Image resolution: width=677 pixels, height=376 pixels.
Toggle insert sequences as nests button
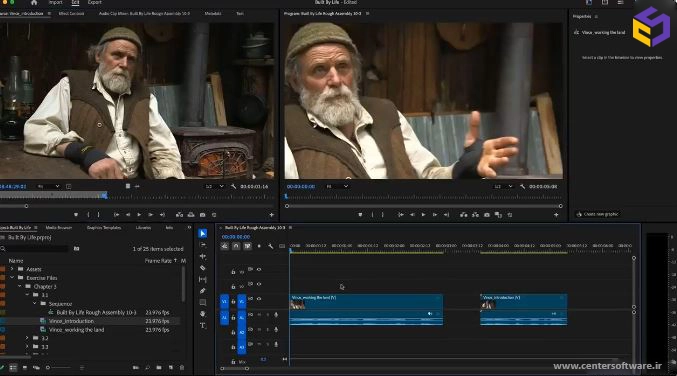pyautogui.click(x=225, y=246)
